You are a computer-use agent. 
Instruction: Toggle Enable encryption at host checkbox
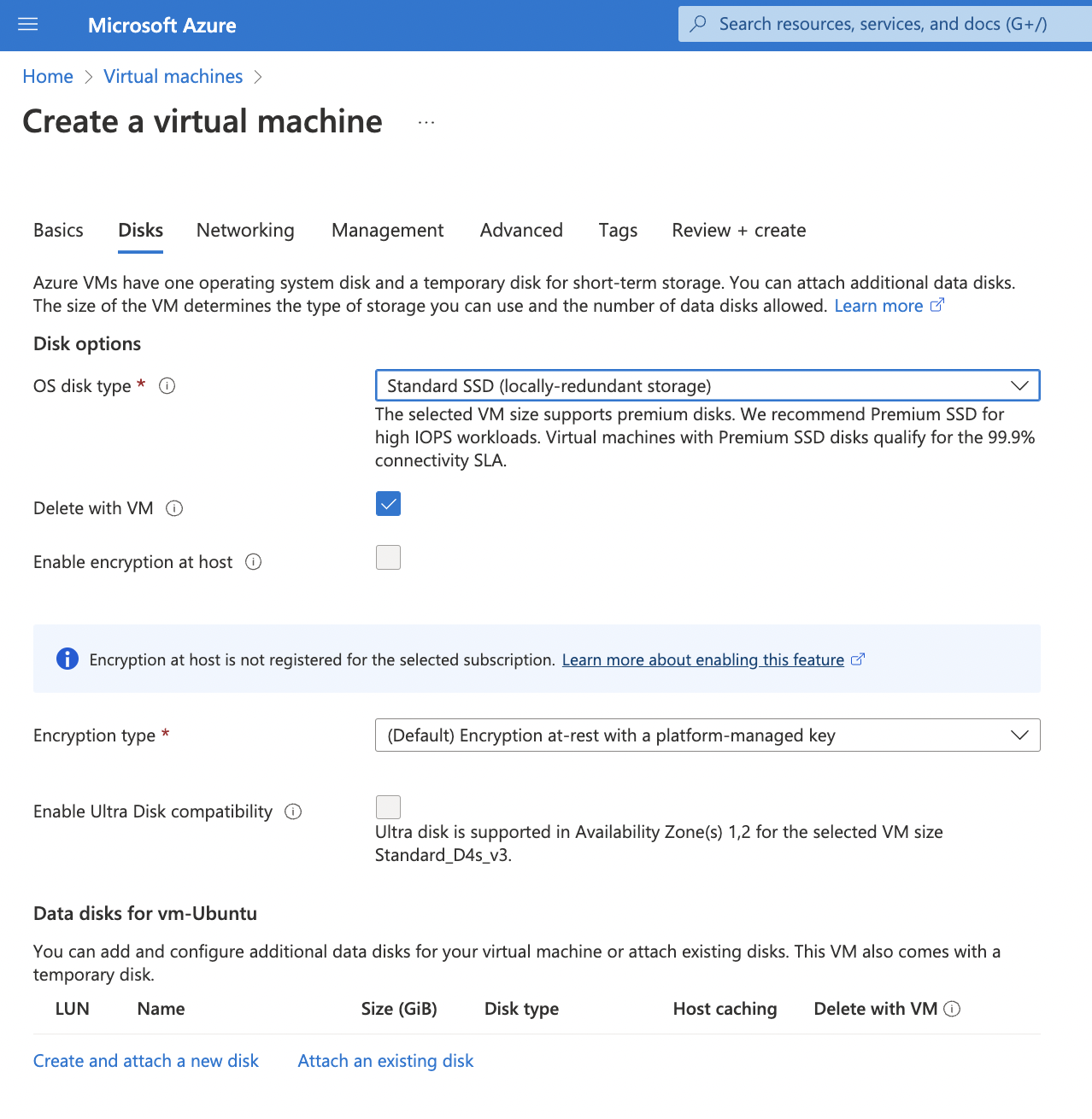[388, 558]
